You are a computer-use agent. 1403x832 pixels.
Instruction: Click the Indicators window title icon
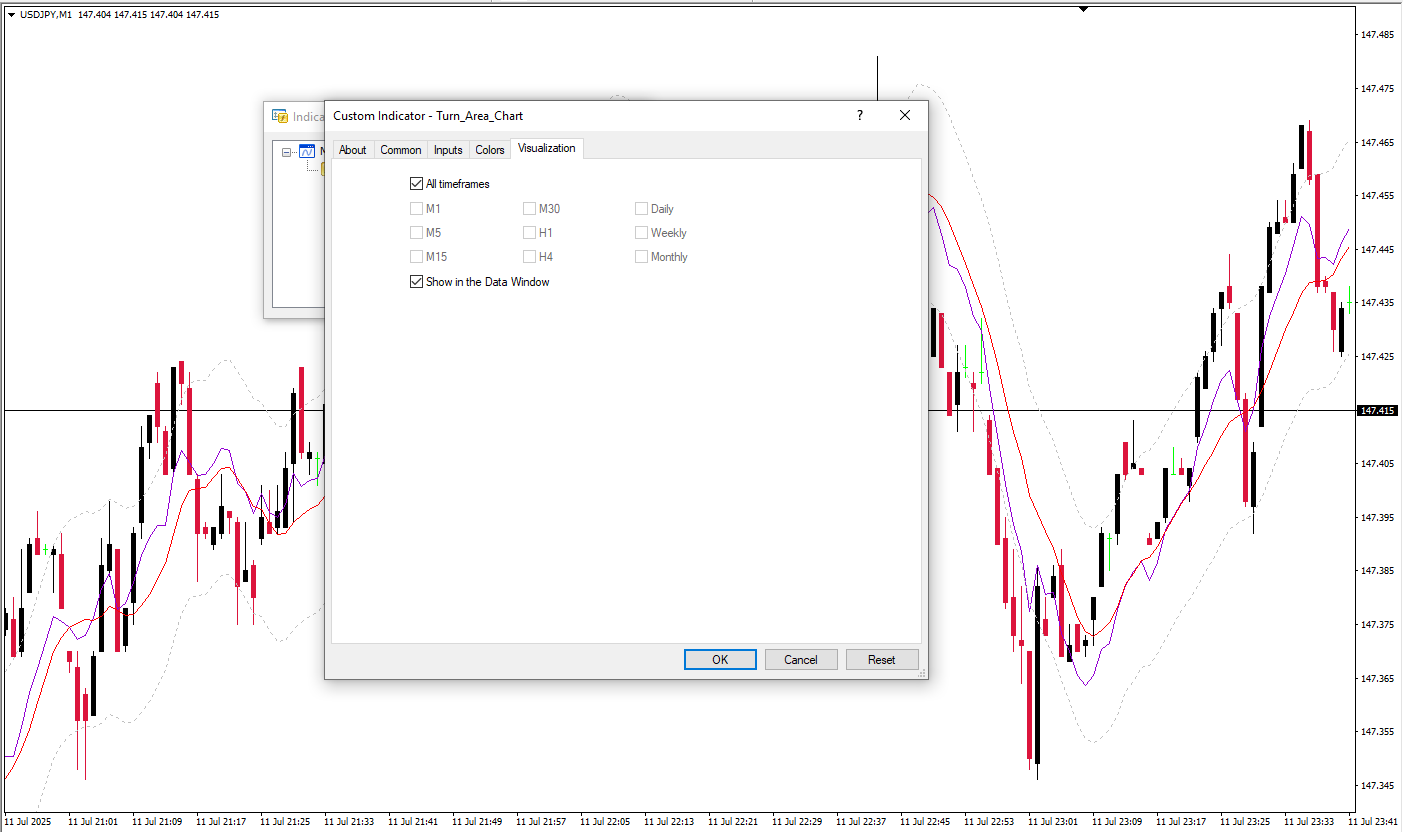pos(280,116)
